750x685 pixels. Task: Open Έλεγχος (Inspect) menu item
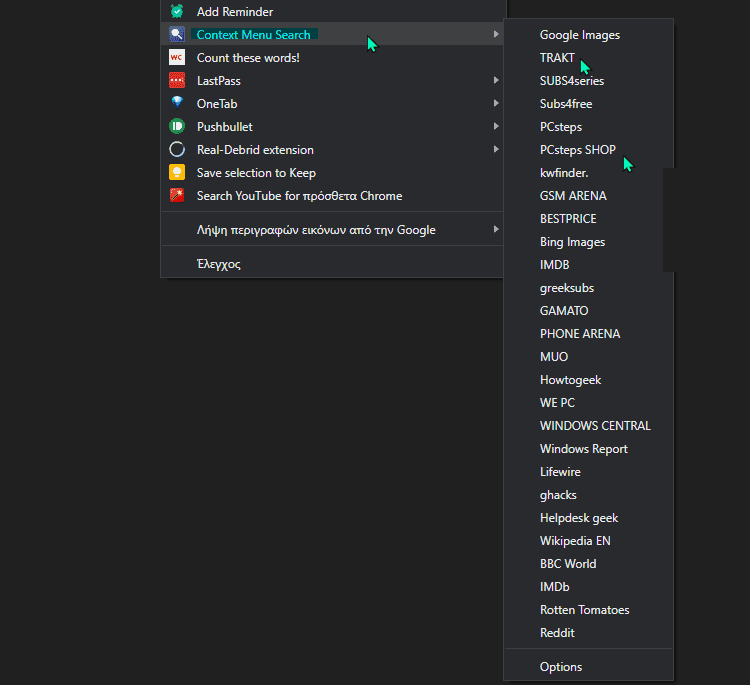tap(332, 264)
